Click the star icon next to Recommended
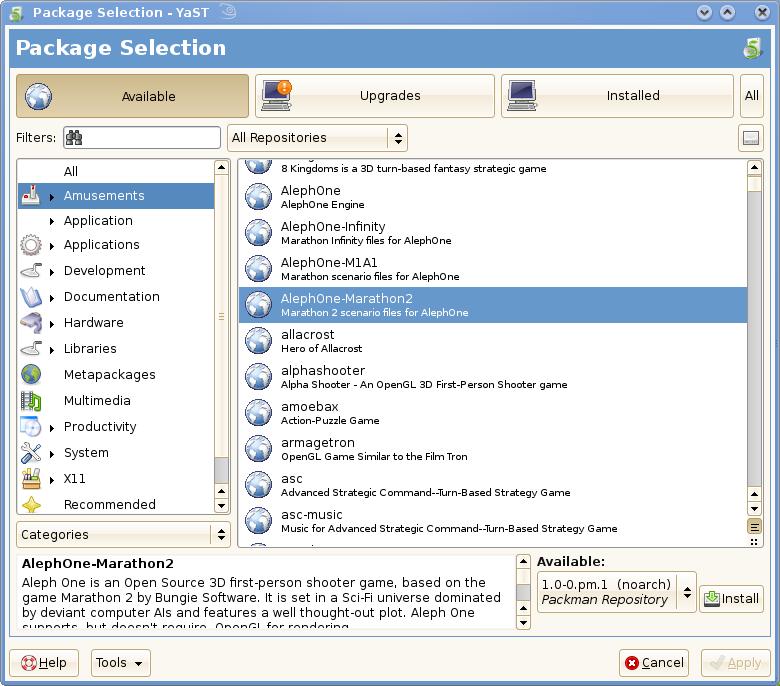Screen dimensions: 780x686 pyautogui.click(x=31, y=505)
